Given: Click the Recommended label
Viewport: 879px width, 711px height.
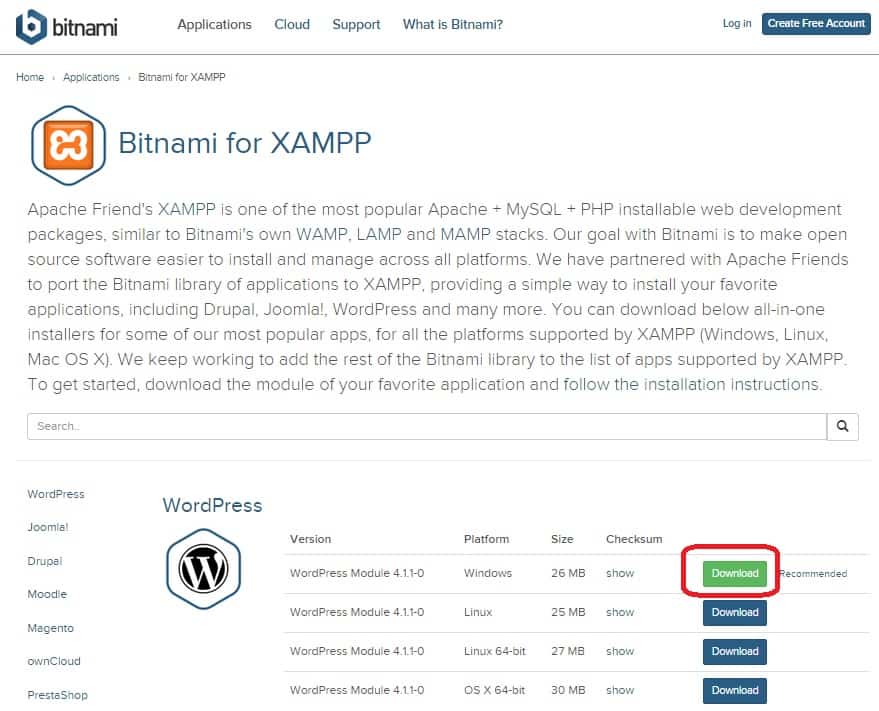Looking at the screenshot, I should [813, 574].
